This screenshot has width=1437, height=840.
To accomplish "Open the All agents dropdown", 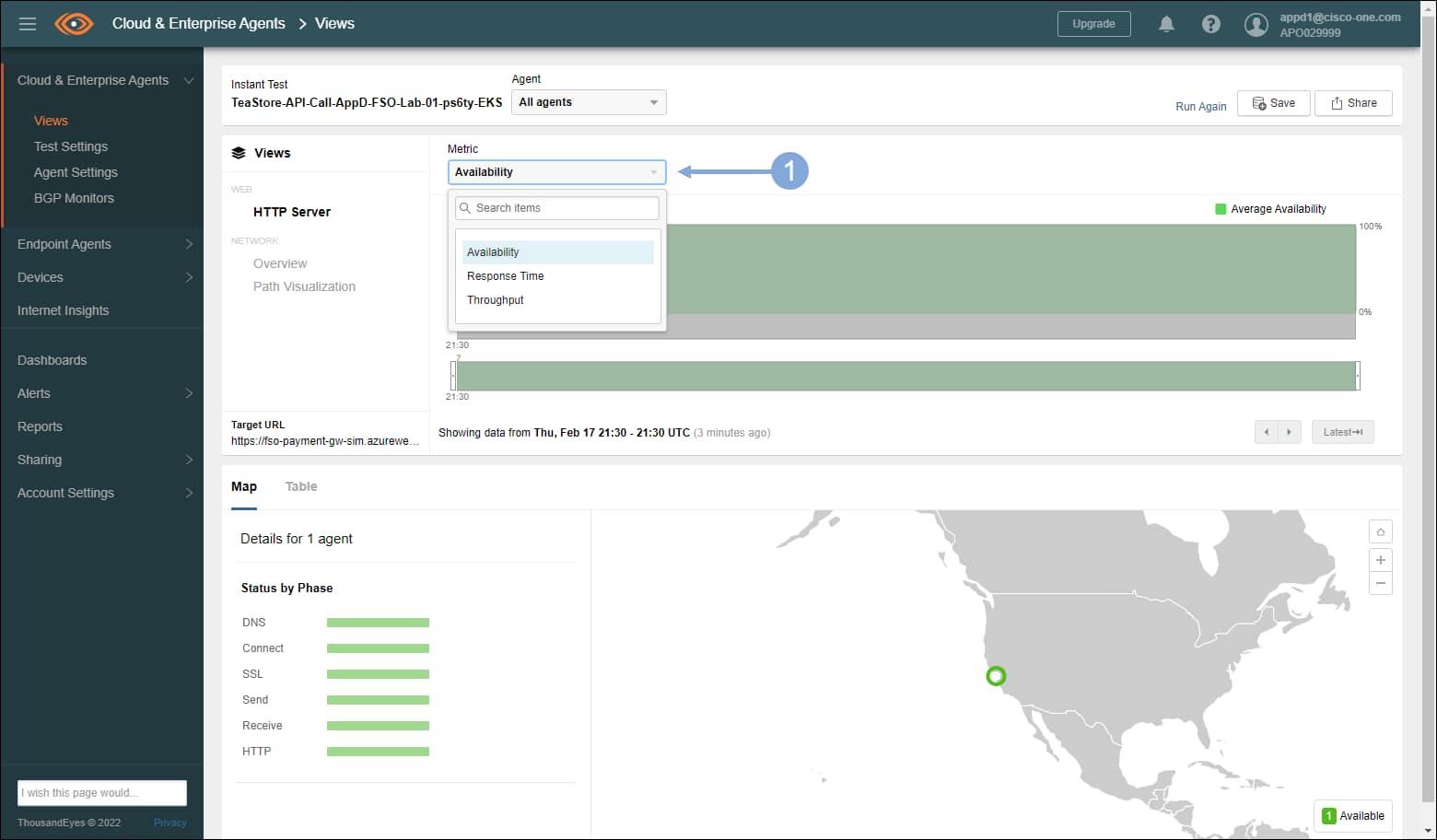I will (x=588, y=102).
